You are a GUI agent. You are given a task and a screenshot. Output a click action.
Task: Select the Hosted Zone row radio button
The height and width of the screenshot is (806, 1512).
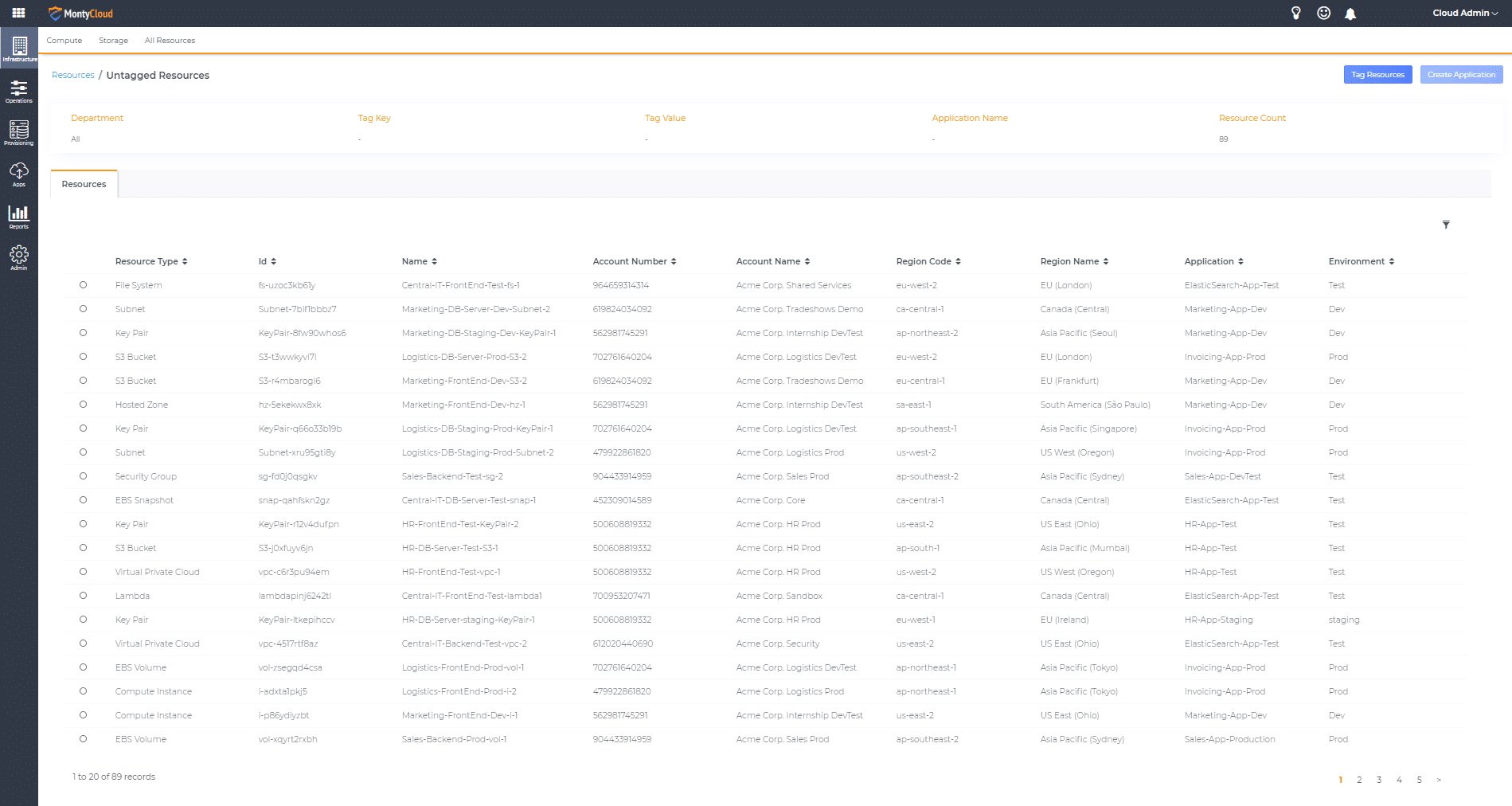coord(83,405)
